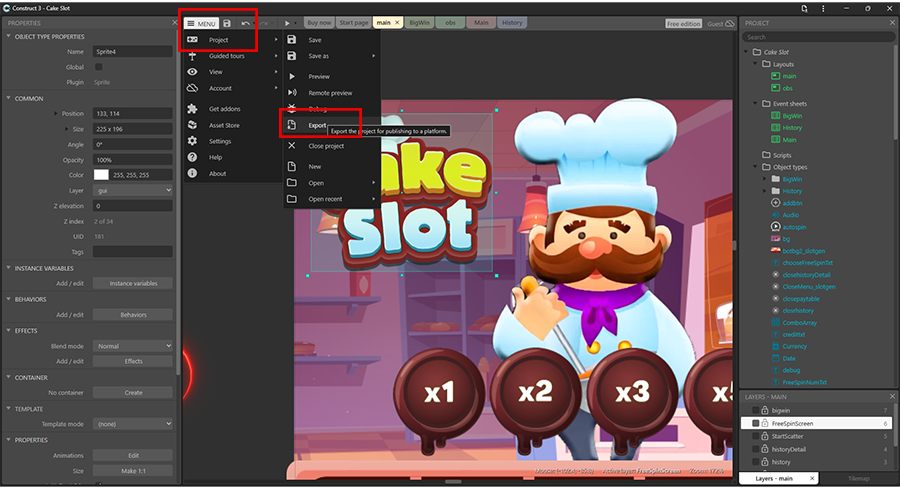This screenshot has height=489, width=900.
Task: Click the Instance variables button
Action: tap(133, 283)
